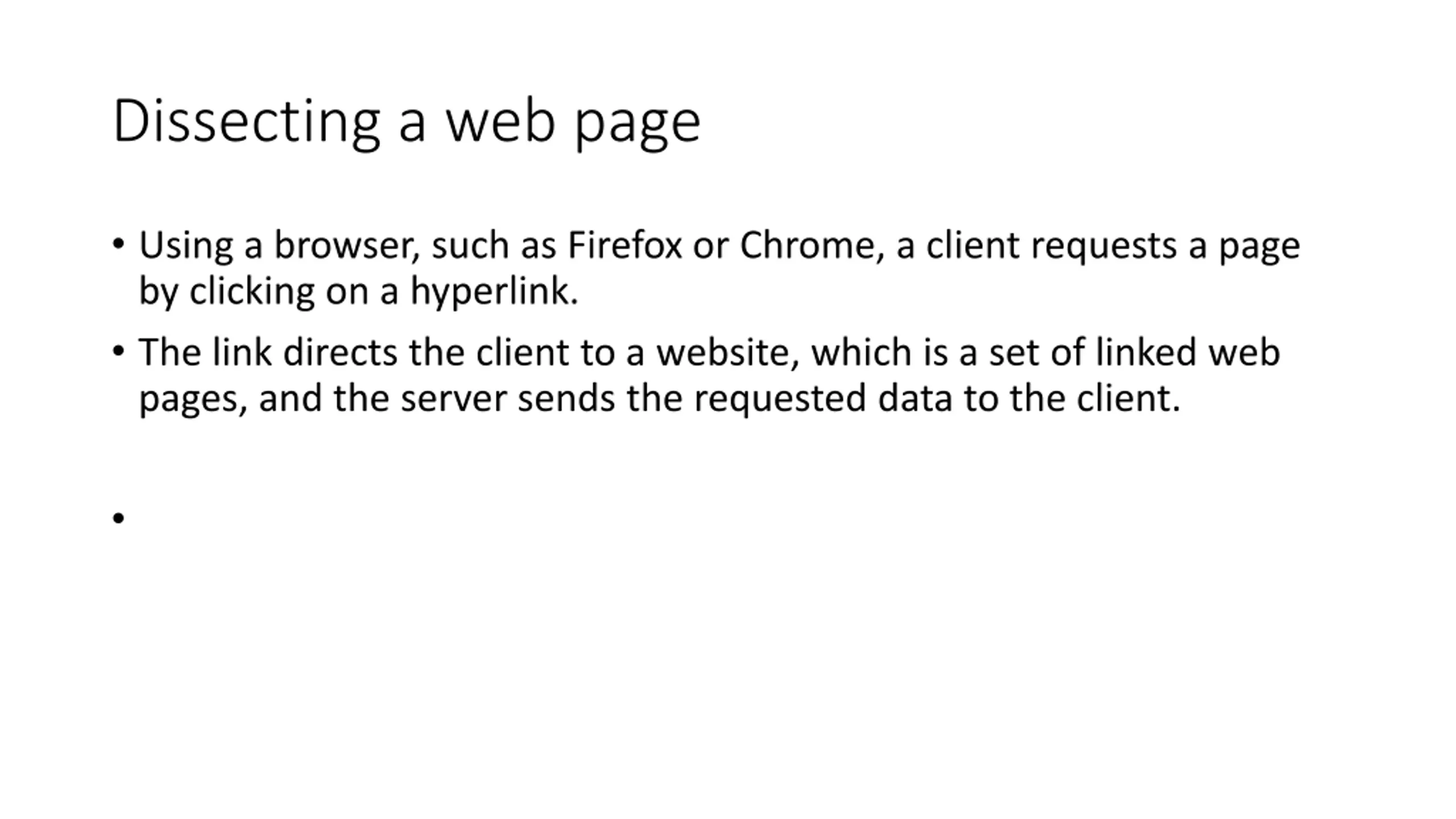Click the word "website" in the second bullet

tap(722, 353)
